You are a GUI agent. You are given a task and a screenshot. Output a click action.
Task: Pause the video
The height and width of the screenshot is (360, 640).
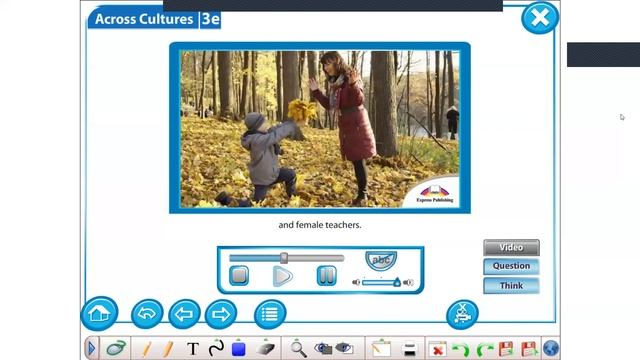click(327, 276)
